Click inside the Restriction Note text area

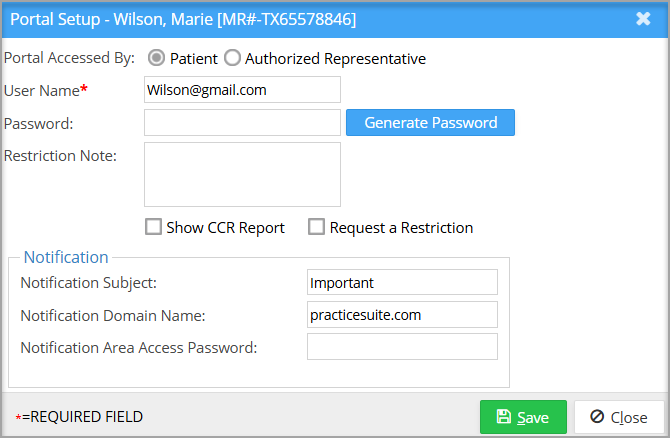click(242, 174)
